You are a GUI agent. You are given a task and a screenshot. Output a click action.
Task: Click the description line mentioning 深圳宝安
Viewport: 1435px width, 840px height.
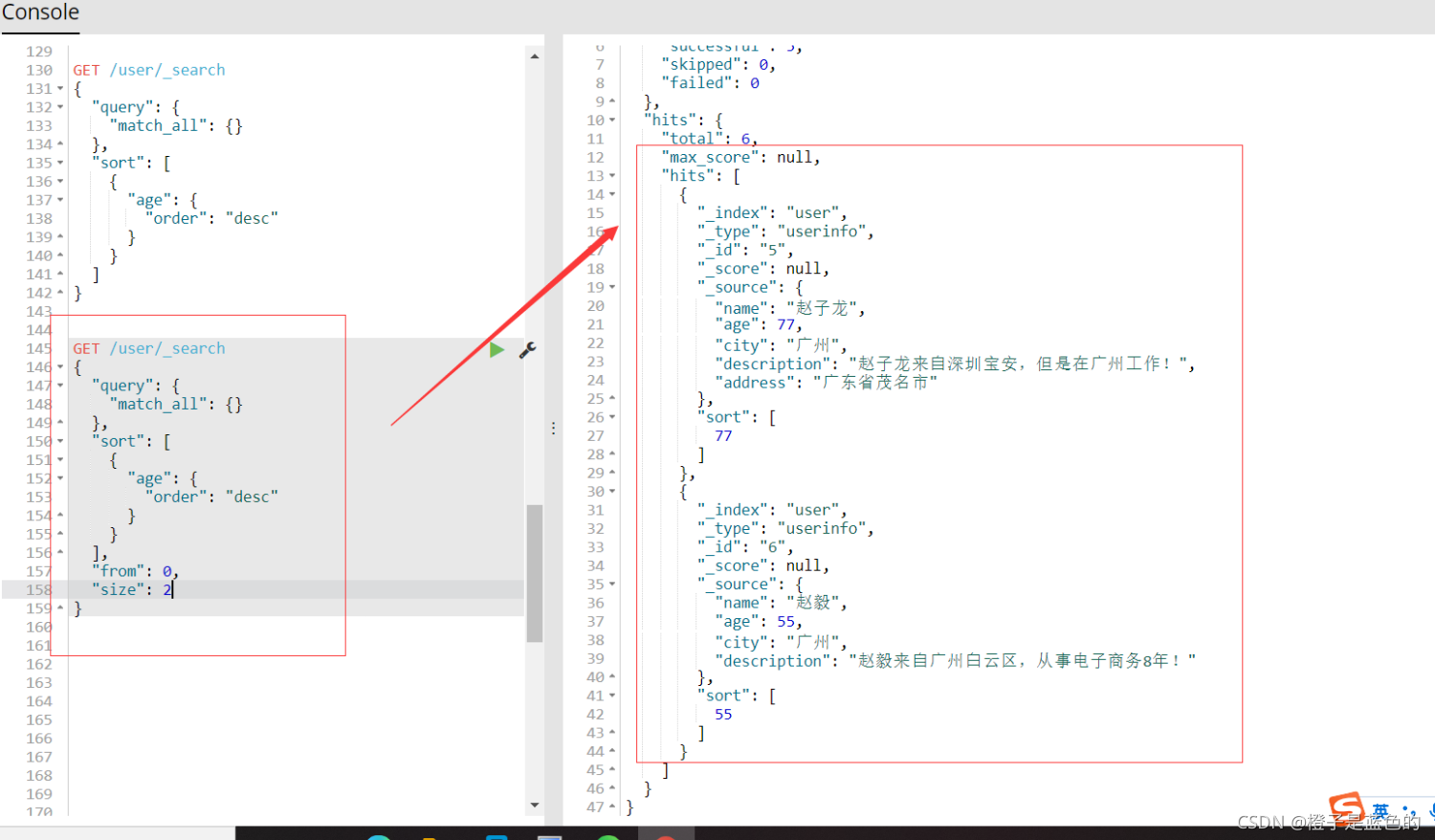pyautogui.click(x=955, y=364)
